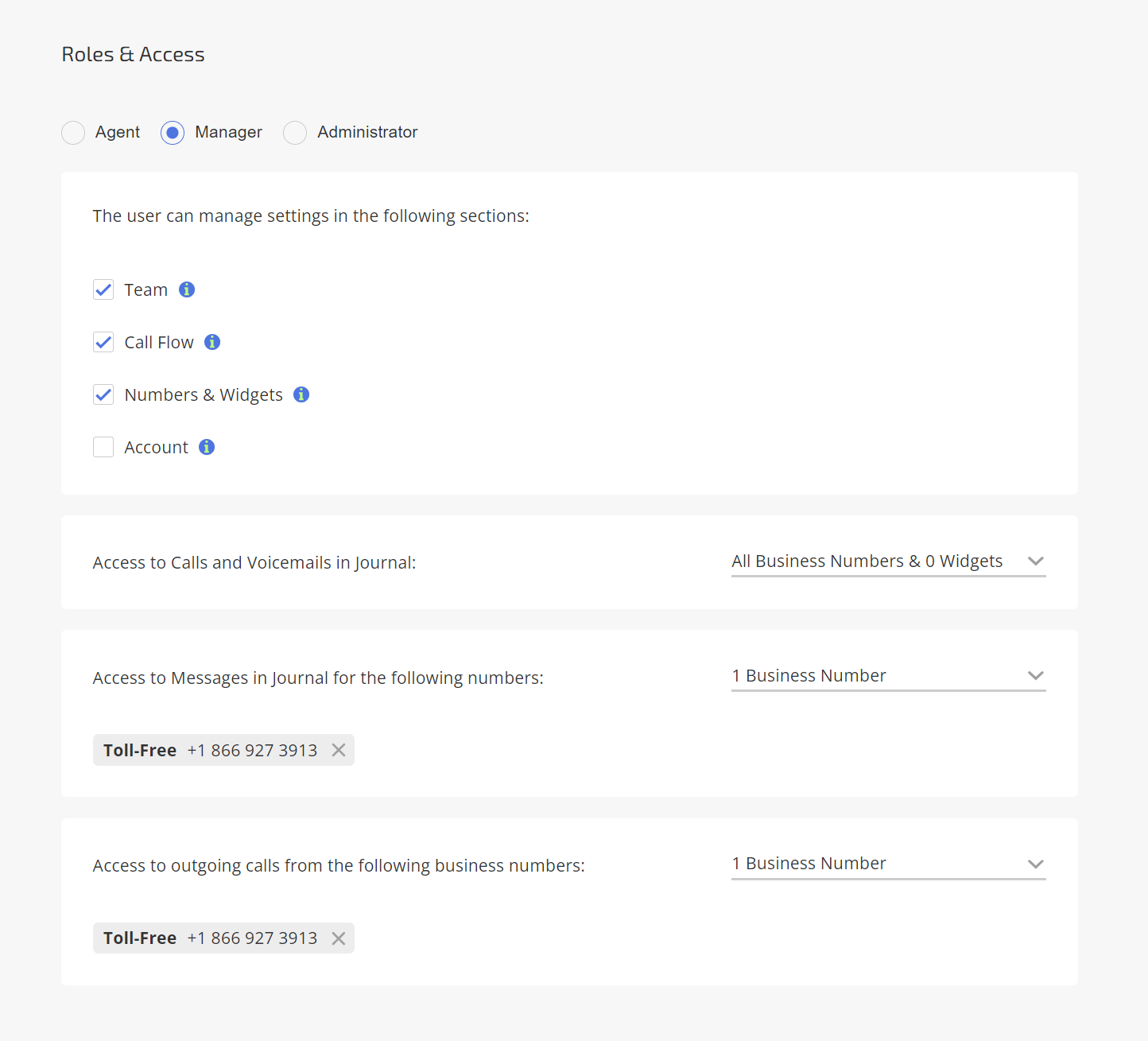Click 'Access to Messages in Journal' label
This screenshot has width=1148, height=1041.
pos(318,678)
